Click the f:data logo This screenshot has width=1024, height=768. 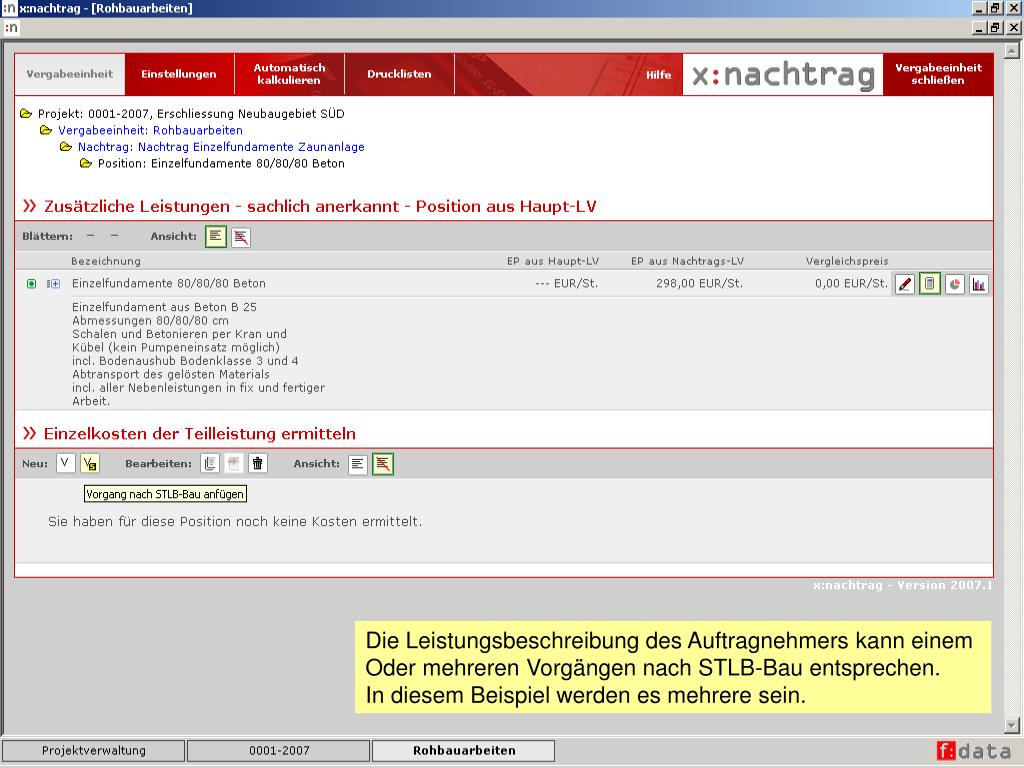974,751
